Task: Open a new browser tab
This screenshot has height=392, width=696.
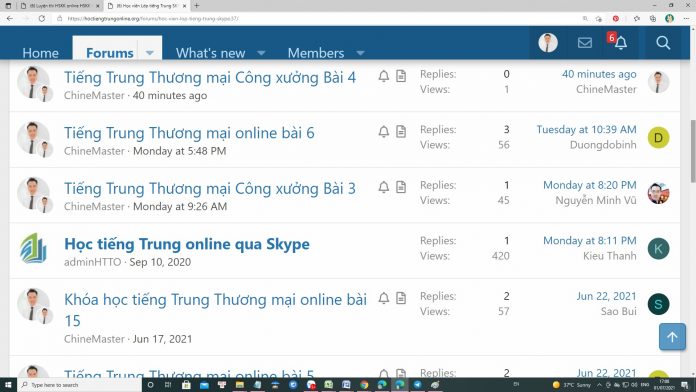Action: [x=197, y=6]
